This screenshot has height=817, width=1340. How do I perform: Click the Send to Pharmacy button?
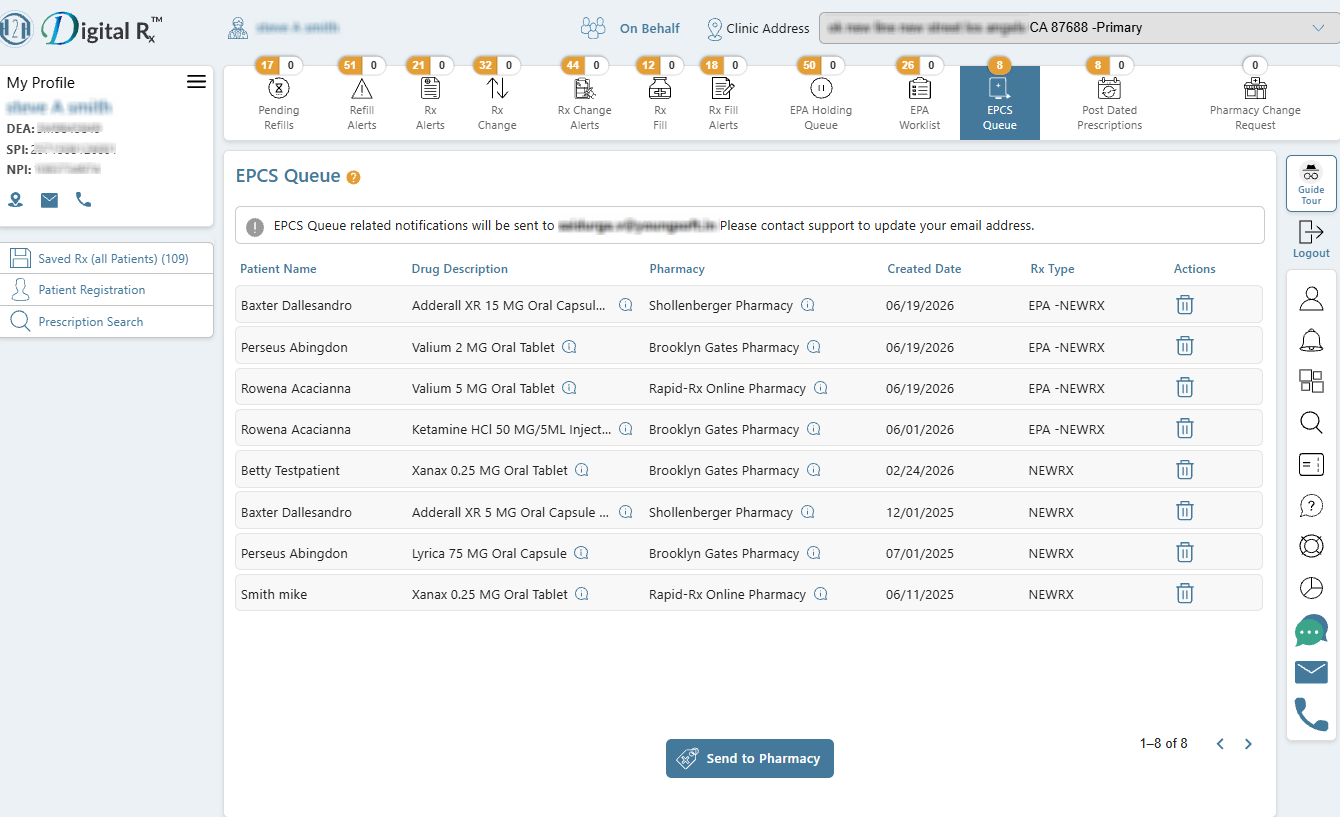click(x=750, y=758)
